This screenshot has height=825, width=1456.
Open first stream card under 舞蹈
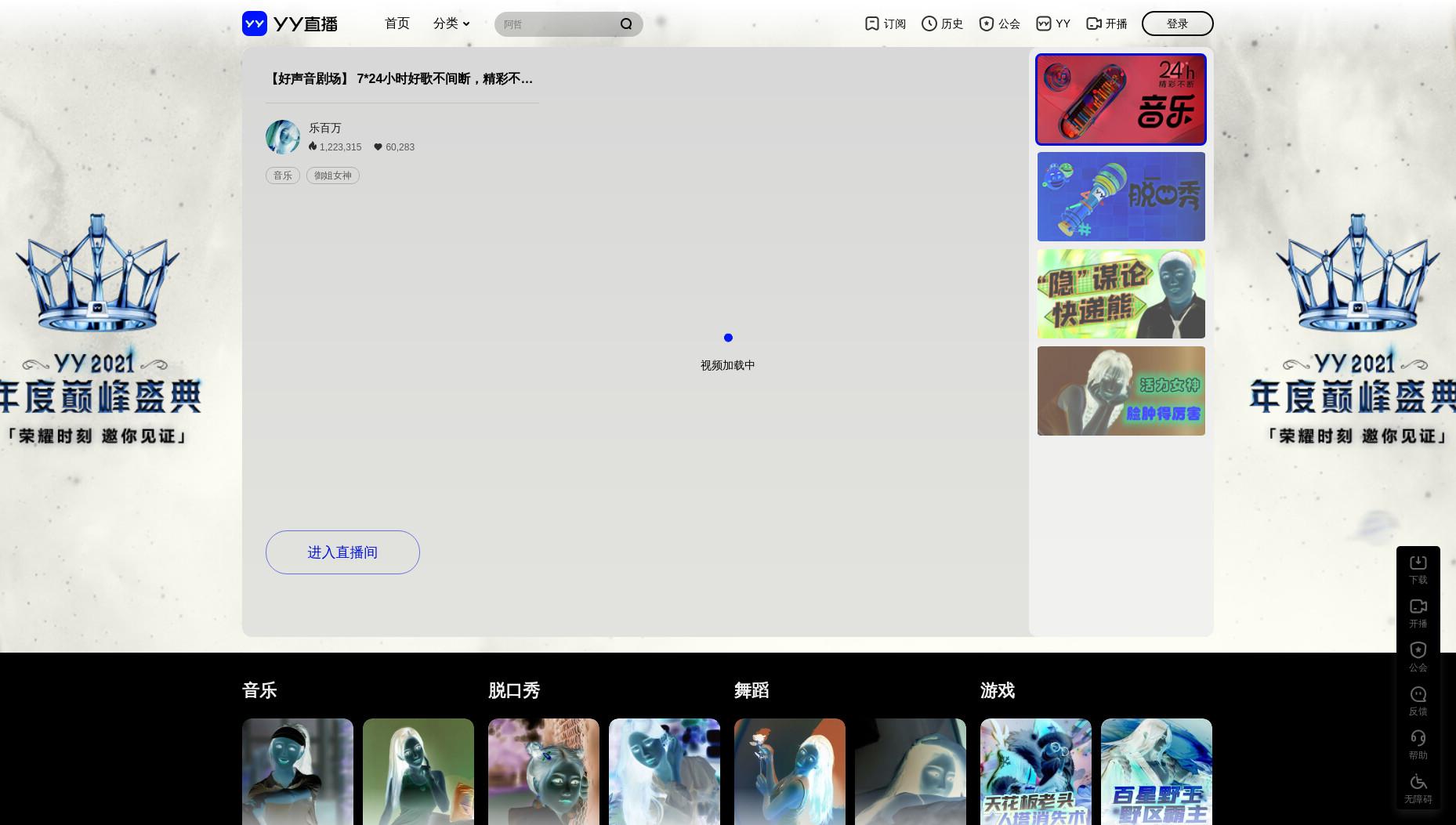[x=790, y=772]
